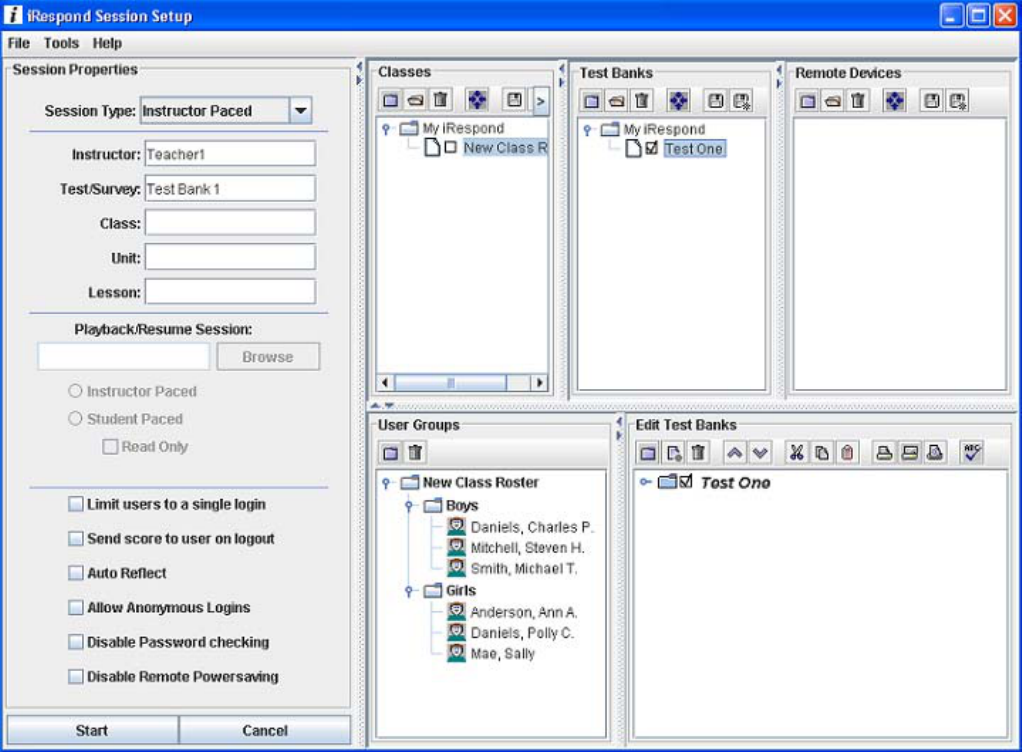
Task: Click the move up arrow in Edit Test Banks
Action: (735, 452)
